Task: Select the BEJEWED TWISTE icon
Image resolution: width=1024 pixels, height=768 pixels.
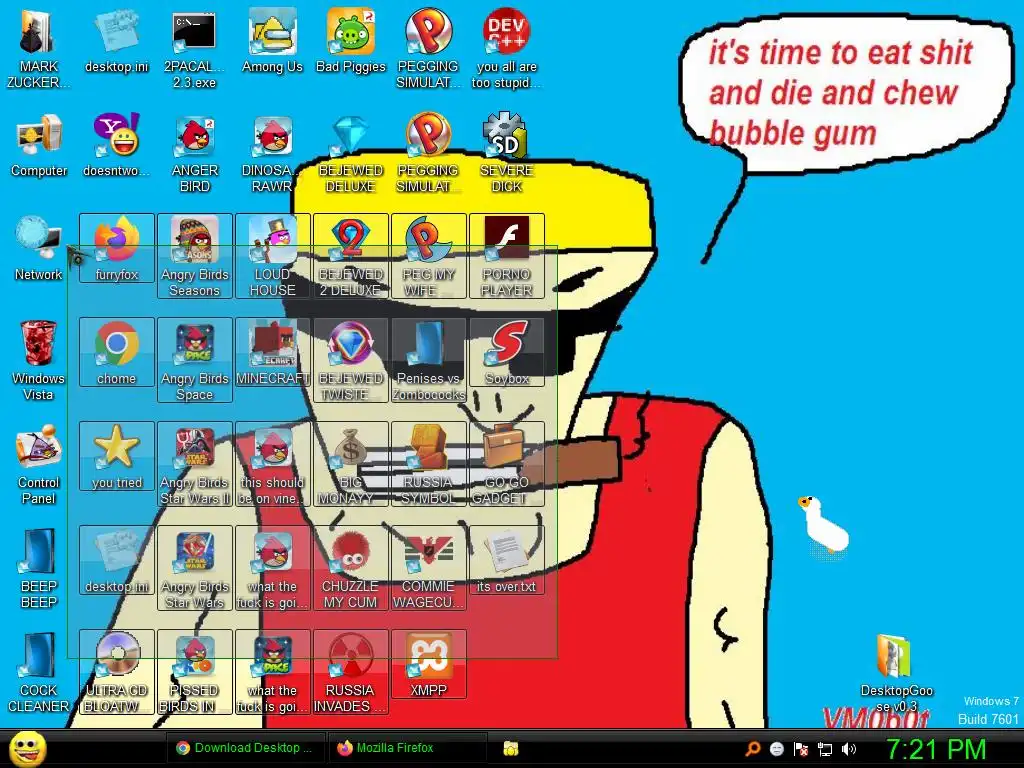Action: [x=351, y=360]
